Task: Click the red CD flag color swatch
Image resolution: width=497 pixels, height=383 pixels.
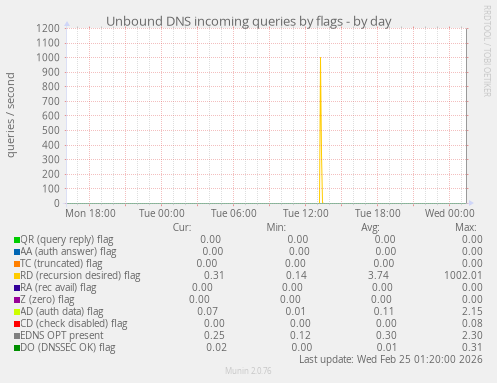Action: [x=17, y=324]
